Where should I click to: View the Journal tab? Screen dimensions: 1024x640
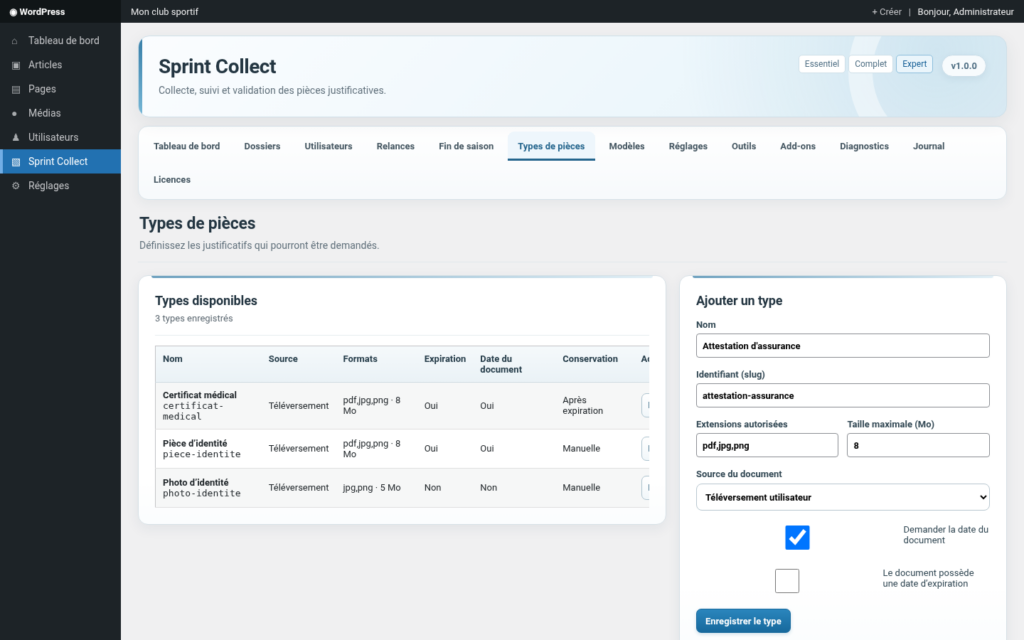[928, 146]
